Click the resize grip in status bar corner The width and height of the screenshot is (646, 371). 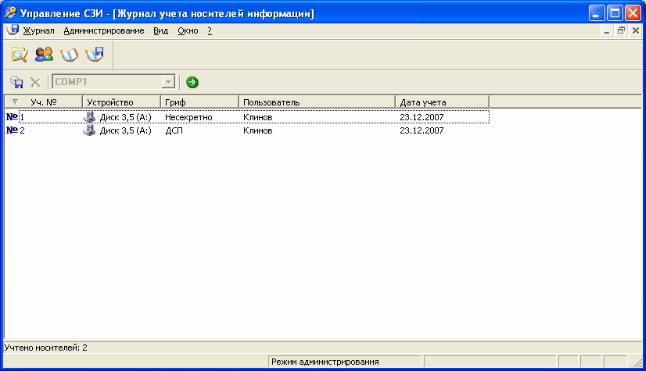pos(637,362)
